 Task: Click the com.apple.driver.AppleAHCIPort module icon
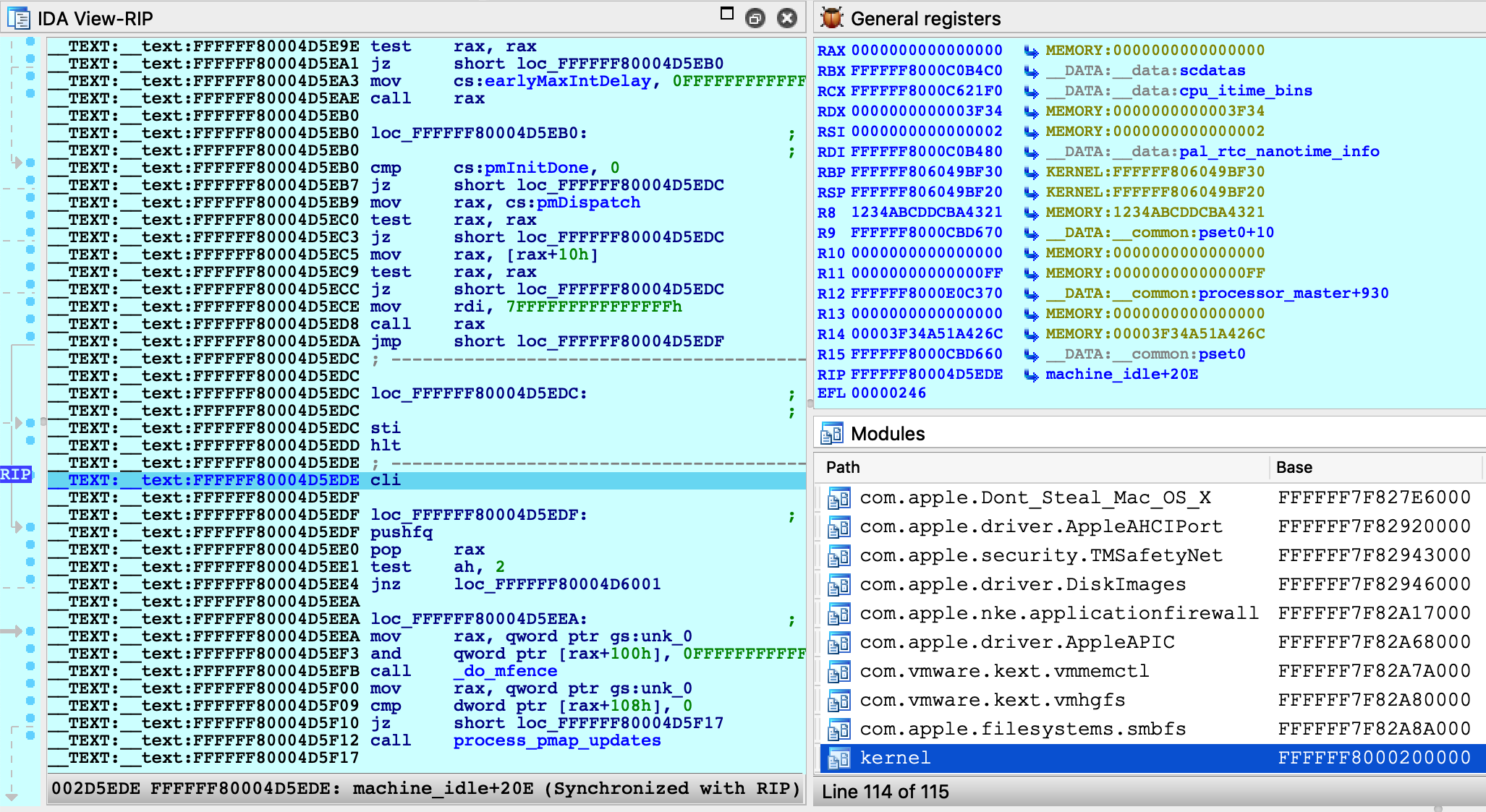click(839, 527)
